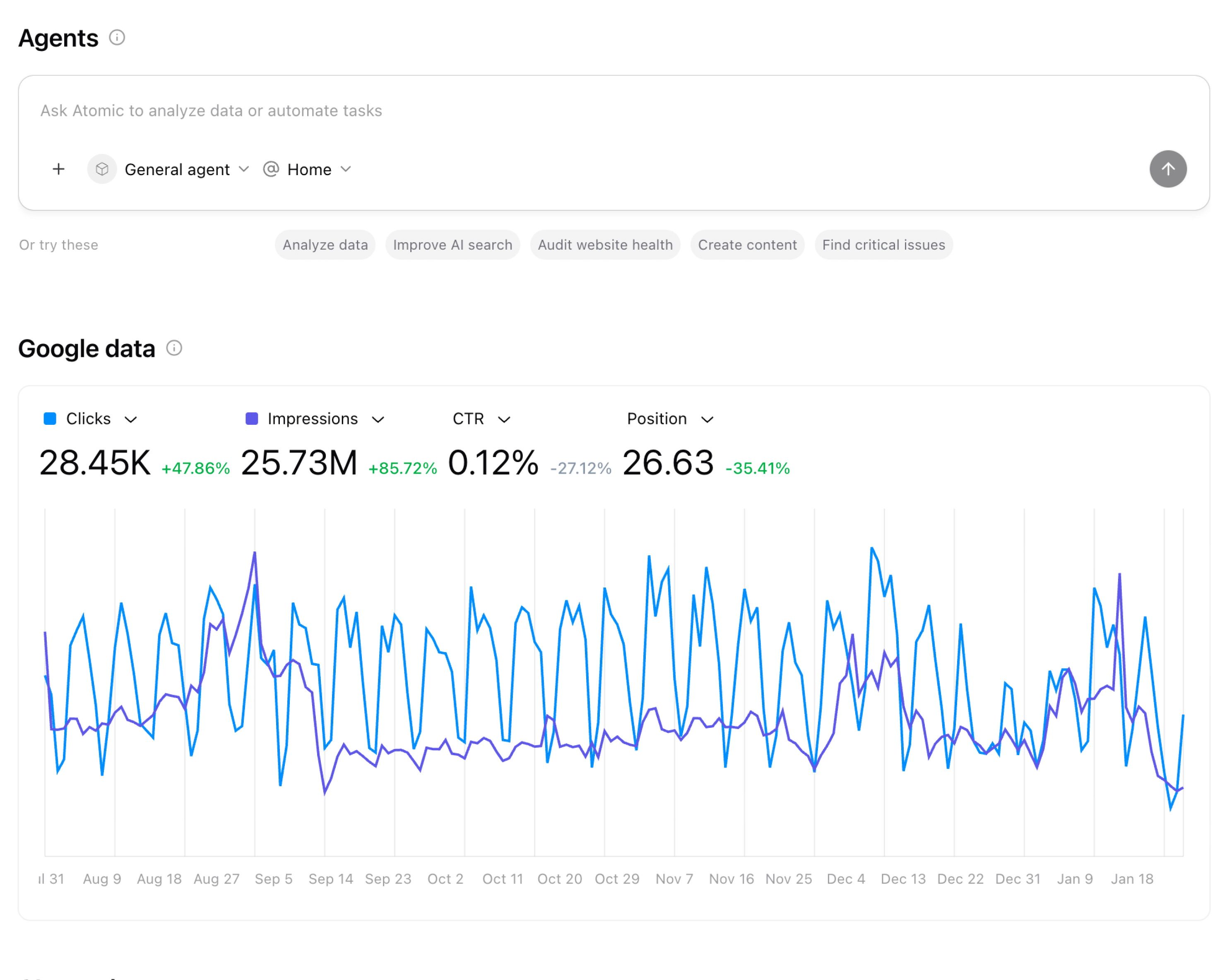Select the General agent cube icon
Screen dimensions: 1232x980
coord(102,169)
